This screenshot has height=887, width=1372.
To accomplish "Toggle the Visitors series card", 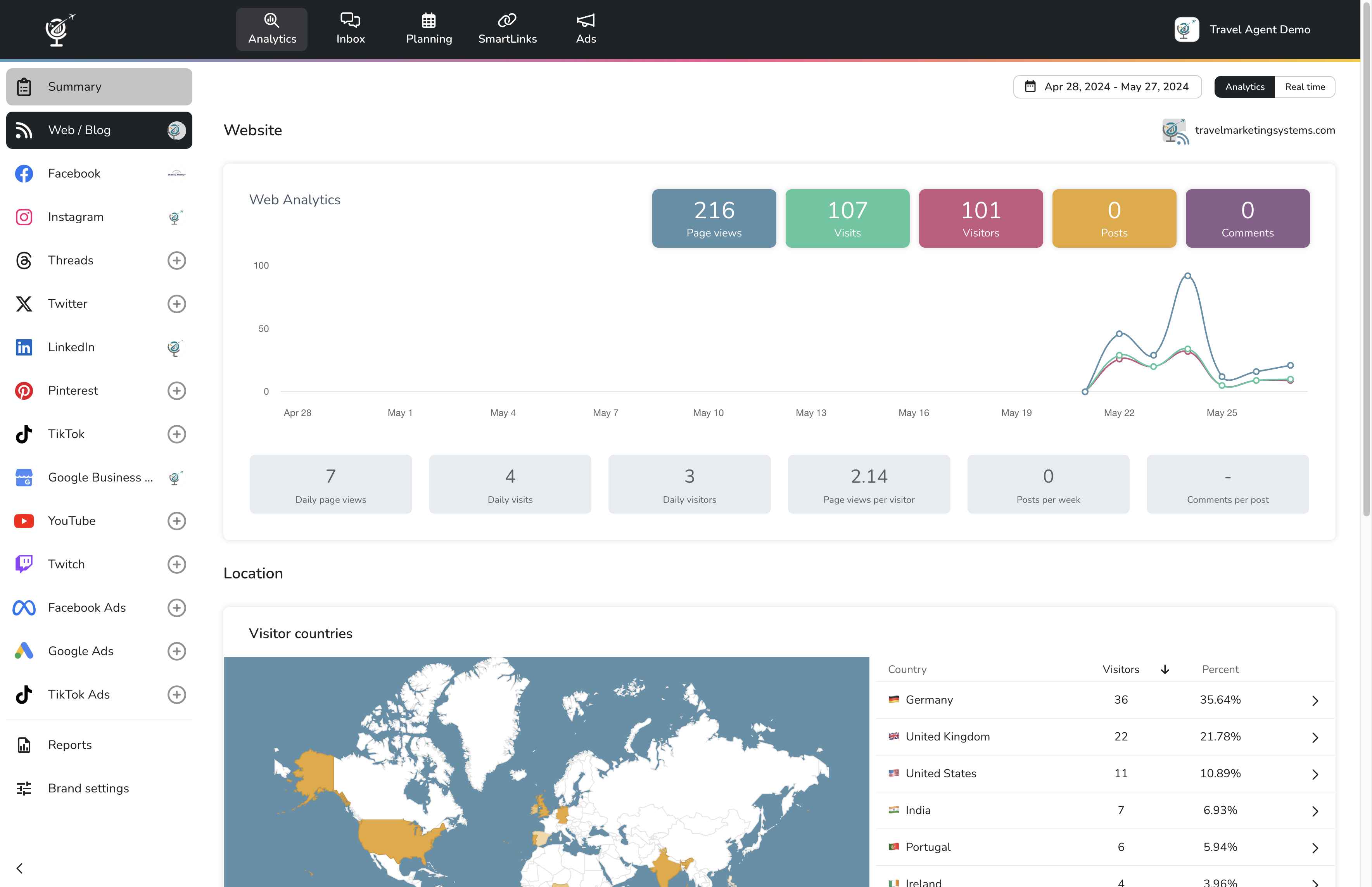I will pos(980,218).
